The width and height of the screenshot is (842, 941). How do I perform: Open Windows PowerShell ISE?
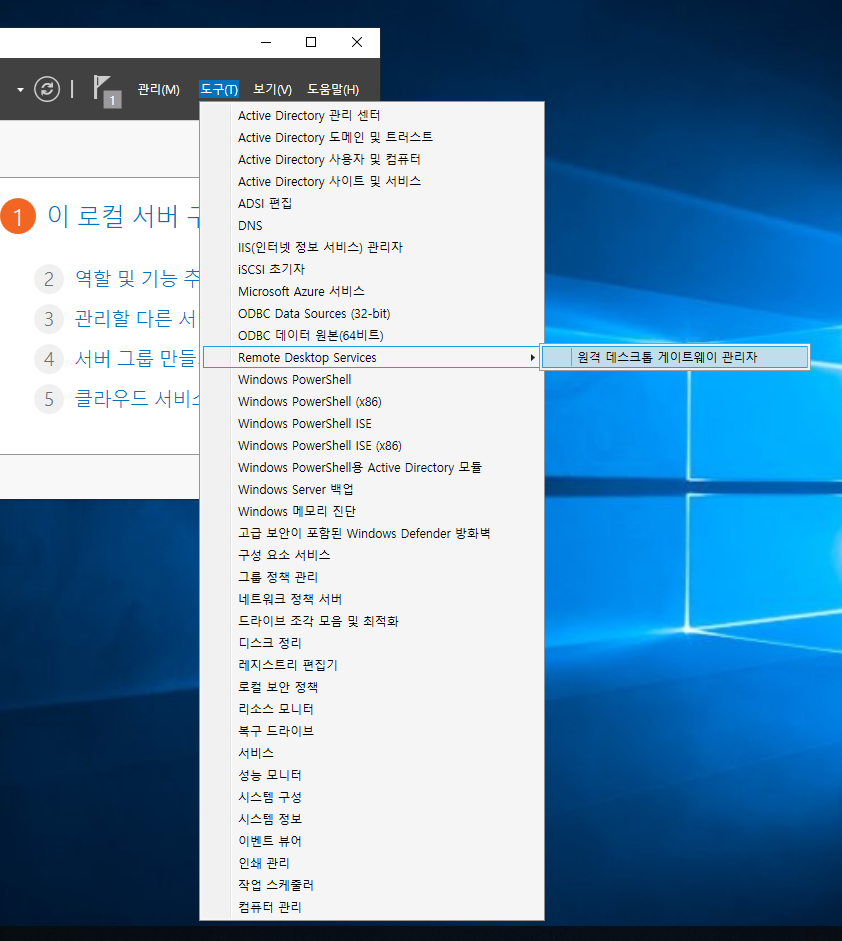click(373, 424)
